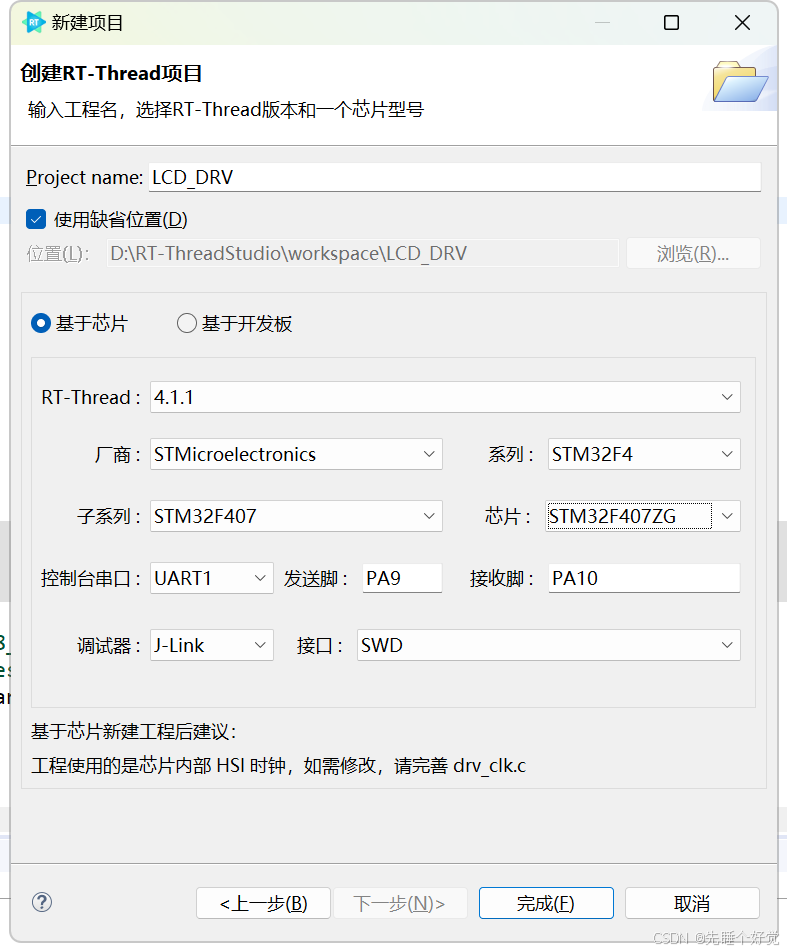
Task: Click the 调试器 label
Action: 109,645
